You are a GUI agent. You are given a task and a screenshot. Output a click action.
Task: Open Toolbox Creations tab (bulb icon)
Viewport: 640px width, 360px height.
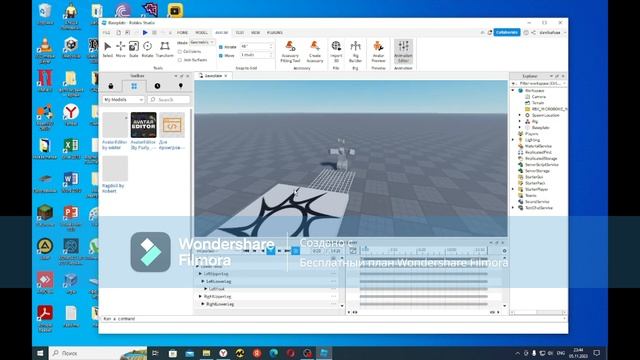[x=180, y=86]
